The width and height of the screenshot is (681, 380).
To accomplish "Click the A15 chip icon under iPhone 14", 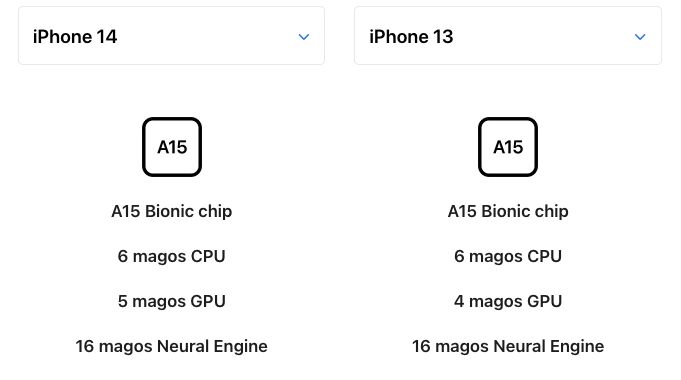I will tap(172, 147).
